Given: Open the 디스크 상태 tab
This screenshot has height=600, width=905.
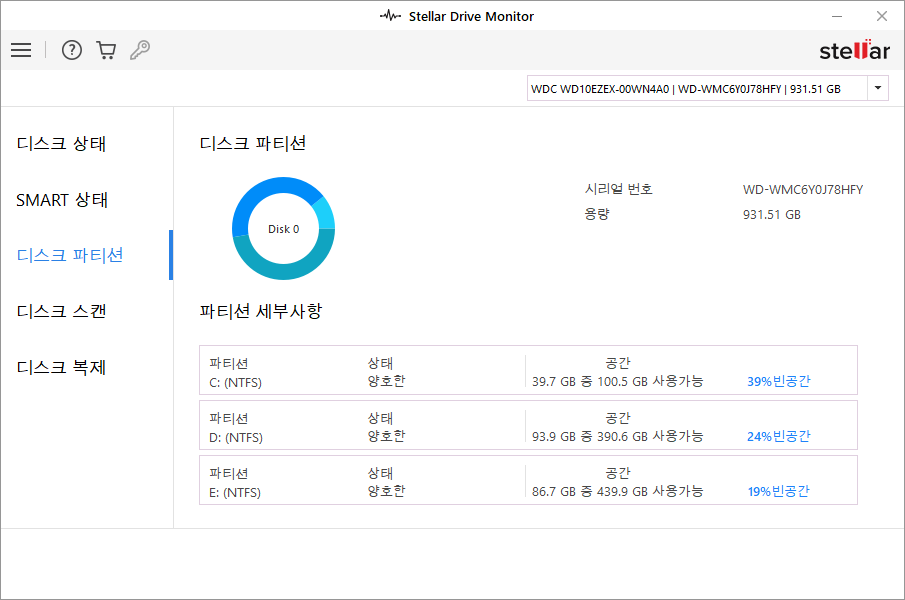Looking at the screenshot, I should [x=61, y=144].
